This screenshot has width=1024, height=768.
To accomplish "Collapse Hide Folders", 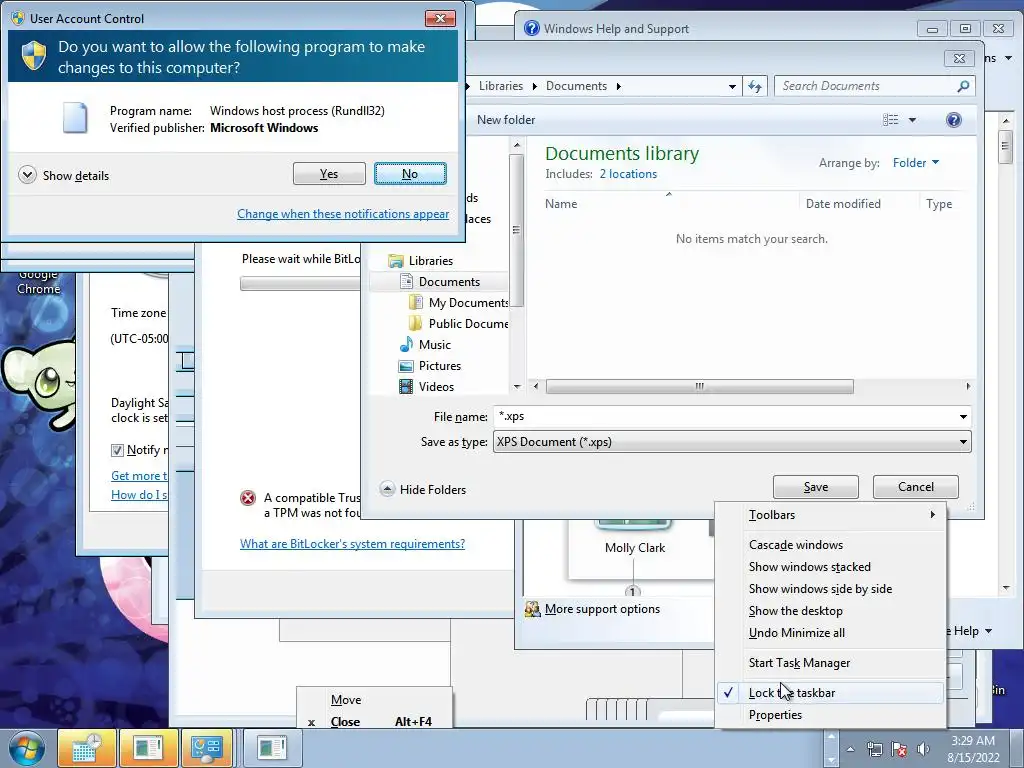I will click(423, 489).
